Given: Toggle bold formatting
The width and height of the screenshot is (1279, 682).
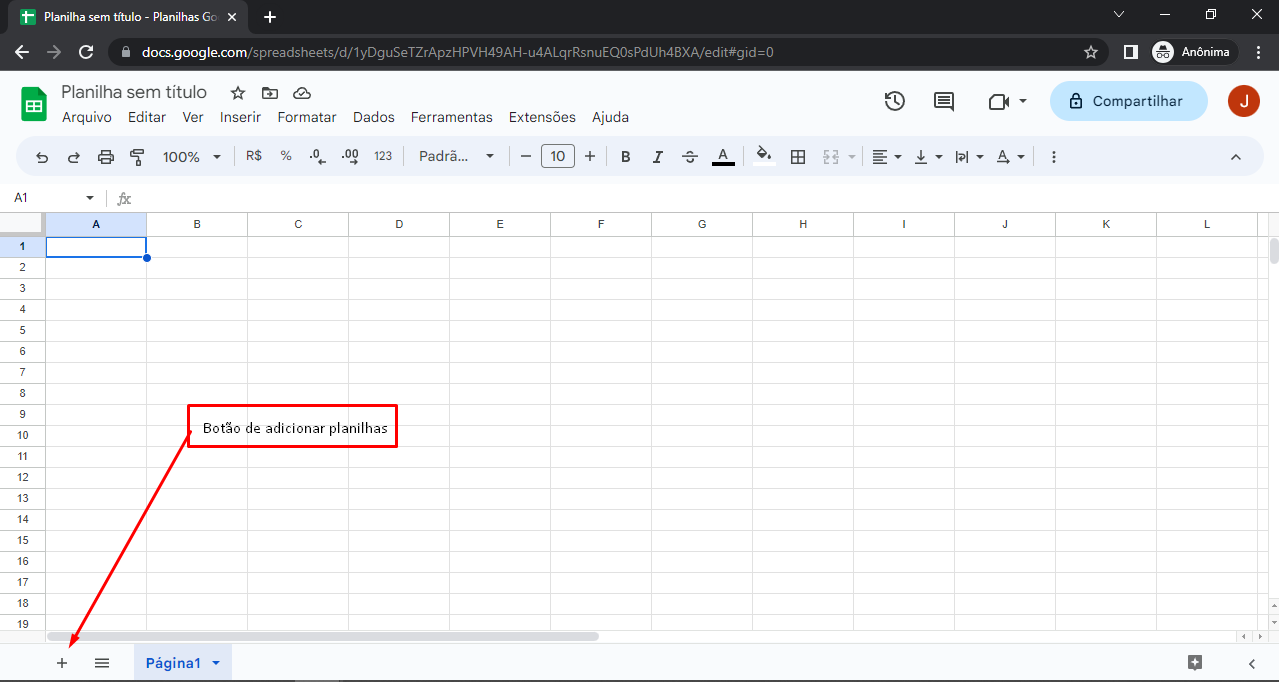Looking at the screenshot, I should click(626, 157).
